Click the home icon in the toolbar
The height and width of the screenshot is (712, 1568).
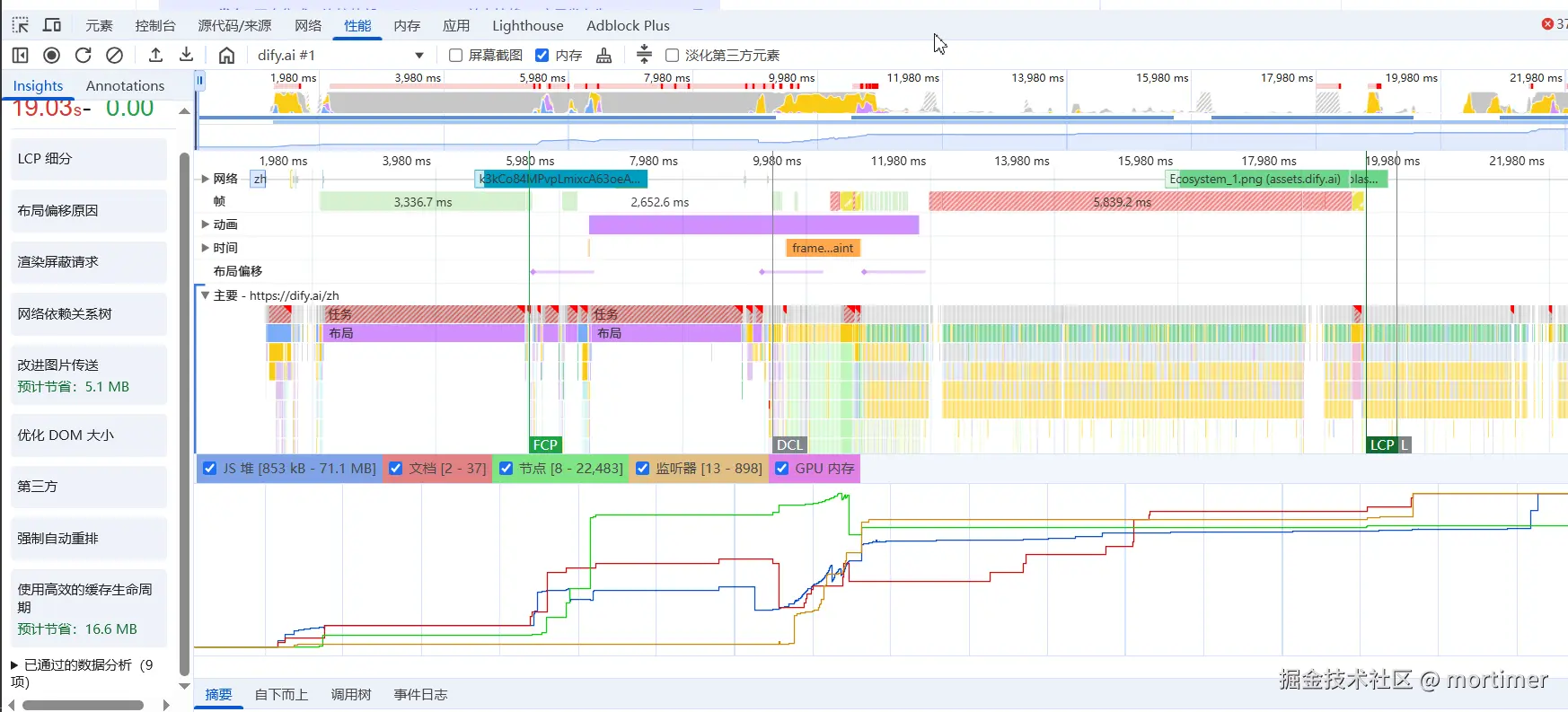point(226,56)
